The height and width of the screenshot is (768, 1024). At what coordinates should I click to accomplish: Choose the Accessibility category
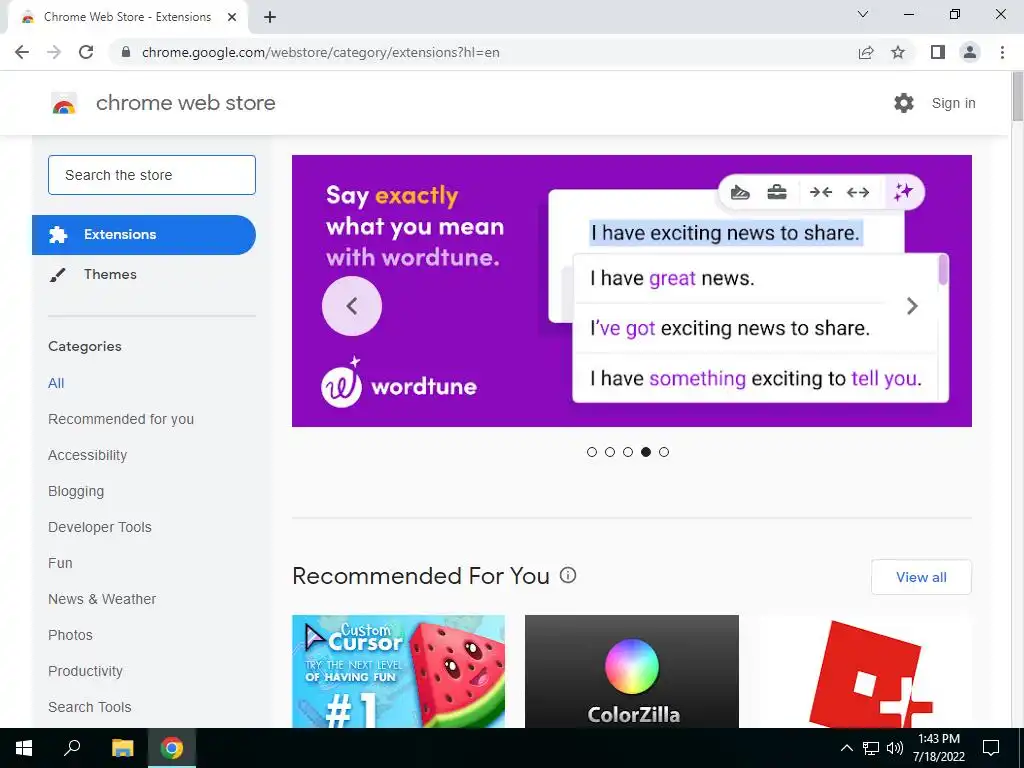pyautogui.click(x=88, y=455)
